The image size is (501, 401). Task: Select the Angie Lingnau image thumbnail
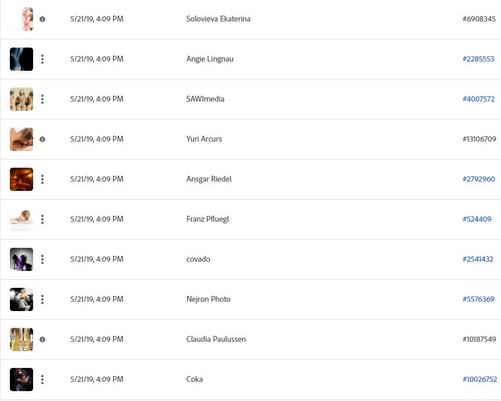coord(21,59)
